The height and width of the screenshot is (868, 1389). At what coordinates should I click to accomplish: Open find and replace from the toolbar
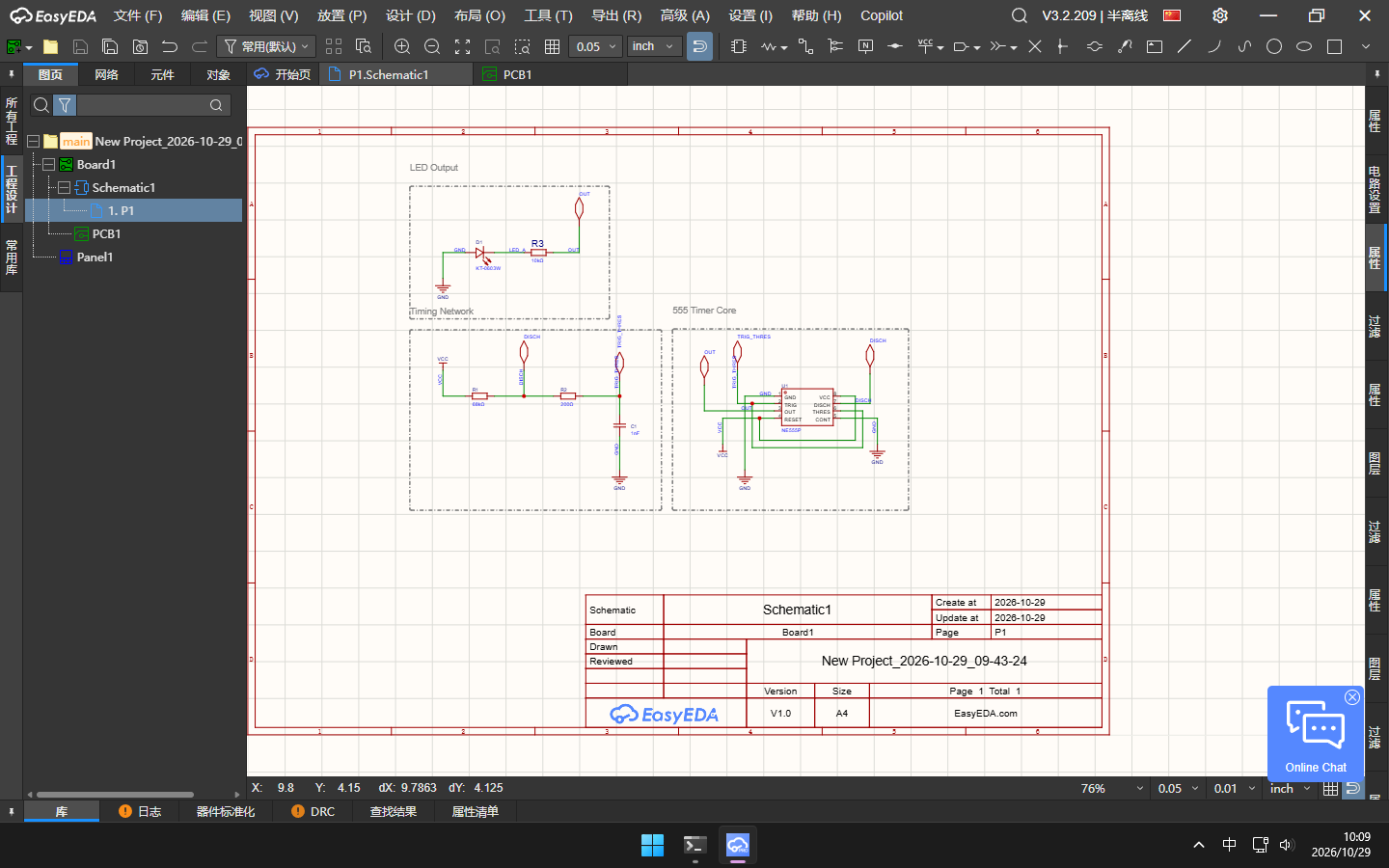(364, 46)
